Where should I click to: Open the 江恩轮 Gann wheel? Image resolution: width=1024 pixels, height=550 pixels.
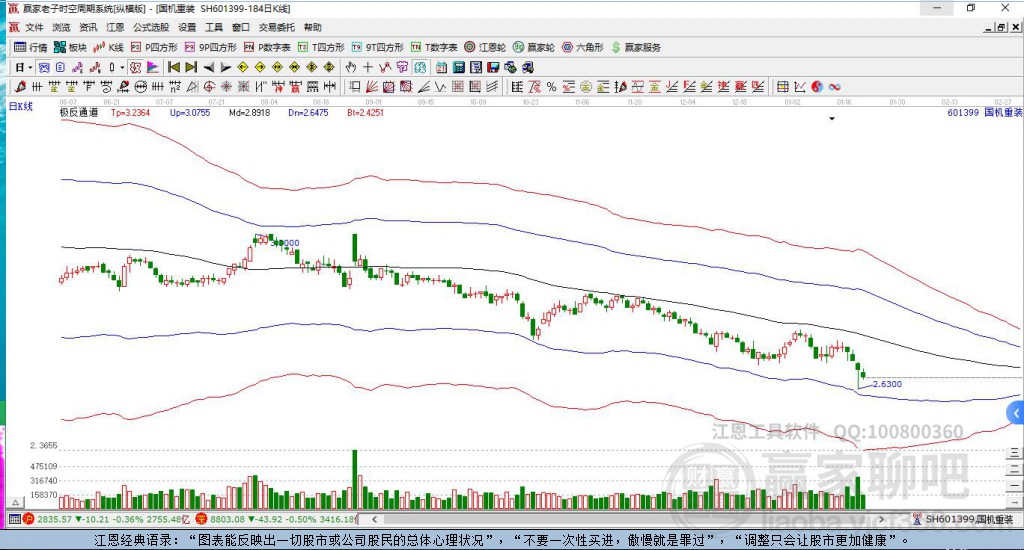(485, 47)
